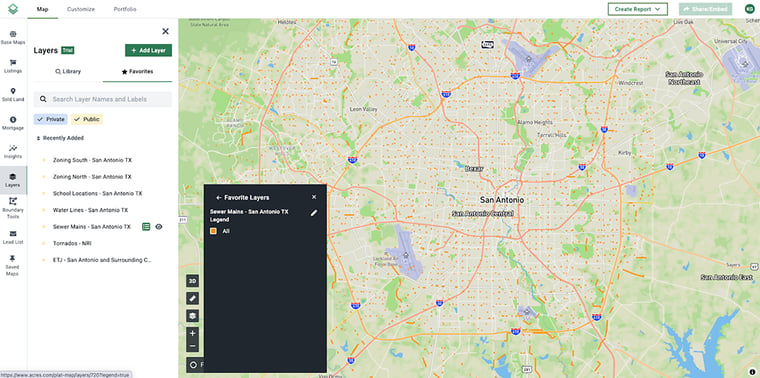Zoom in on the map

(192, 333)
